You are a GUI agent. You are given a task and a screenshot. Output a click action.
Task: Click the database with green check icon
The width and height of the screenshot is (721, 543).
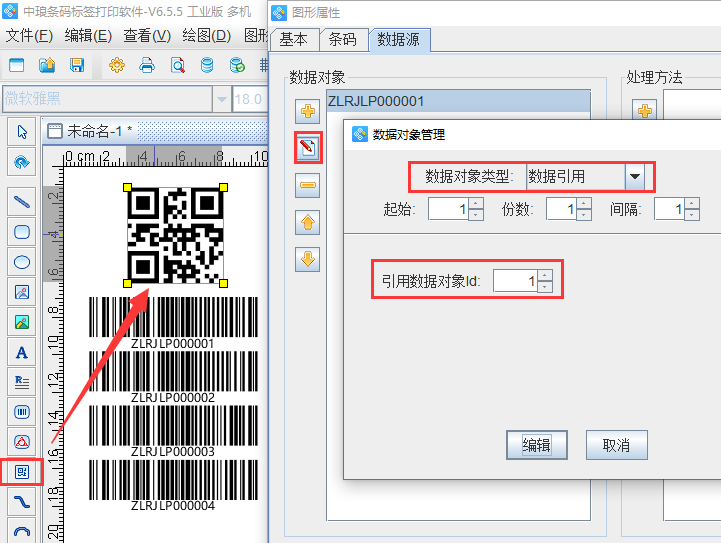(x=237, y=65)
